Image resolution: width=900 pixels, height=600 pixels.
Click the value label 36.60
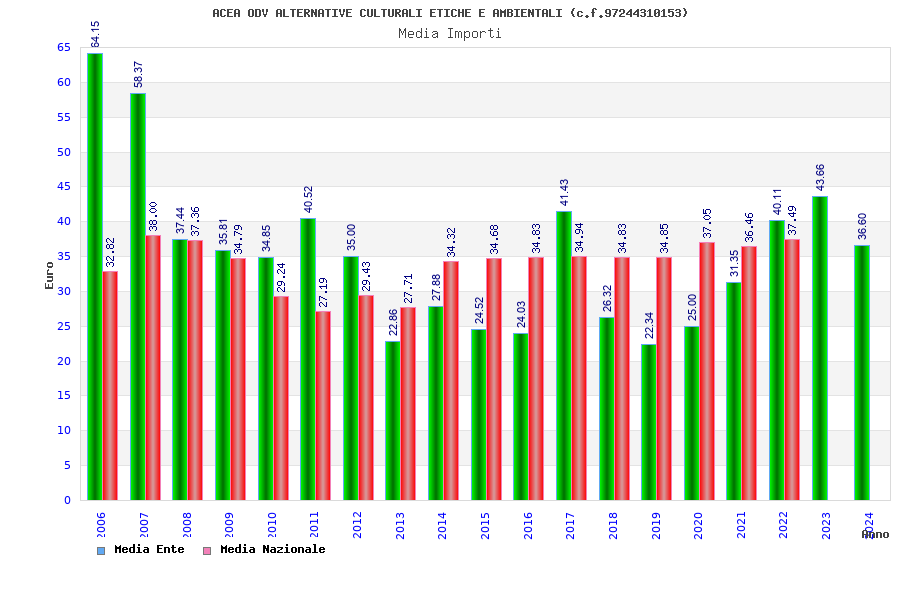(x=862, y=226)
